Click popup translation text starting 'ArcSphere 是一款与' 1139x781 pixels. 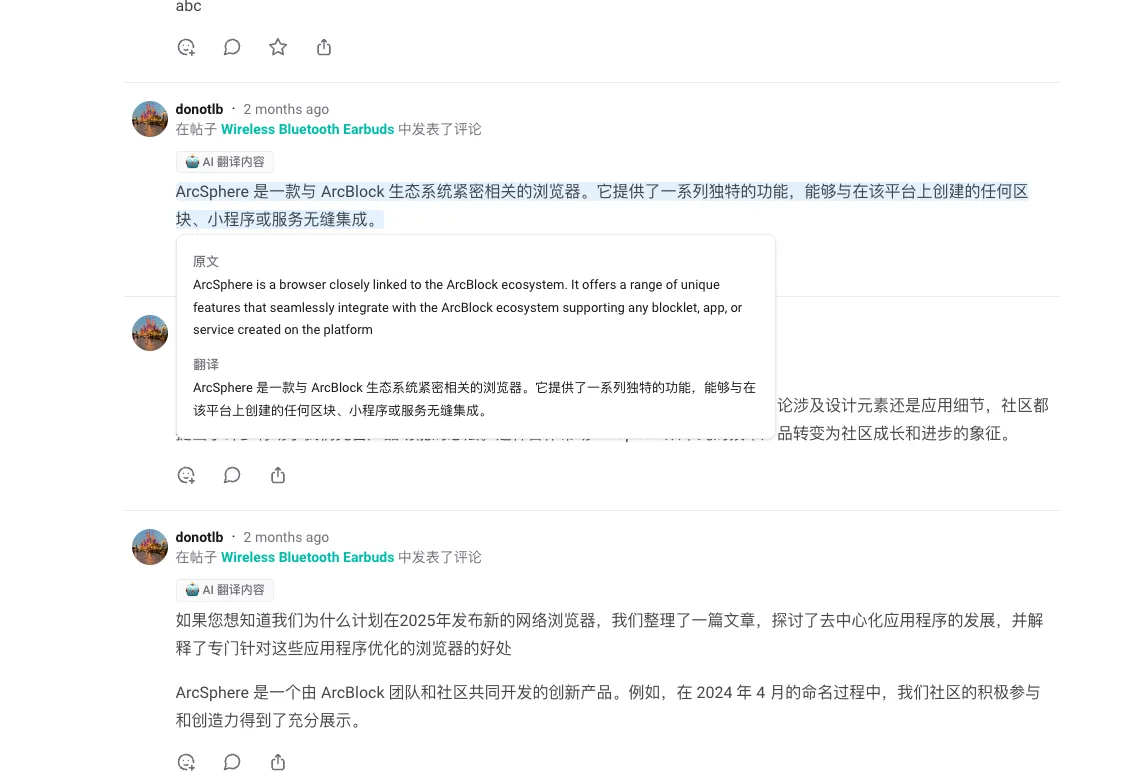(474, 399)
